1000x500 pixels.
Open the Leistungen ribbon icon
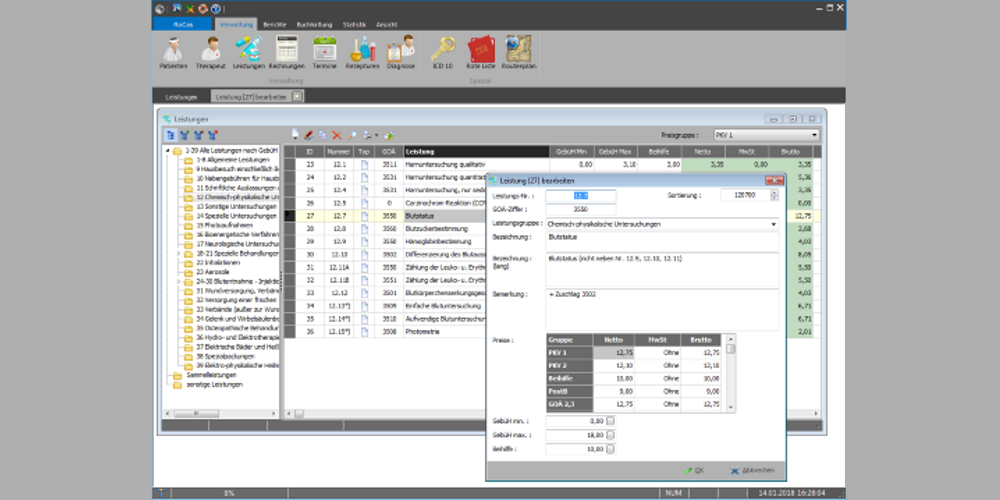248,52
